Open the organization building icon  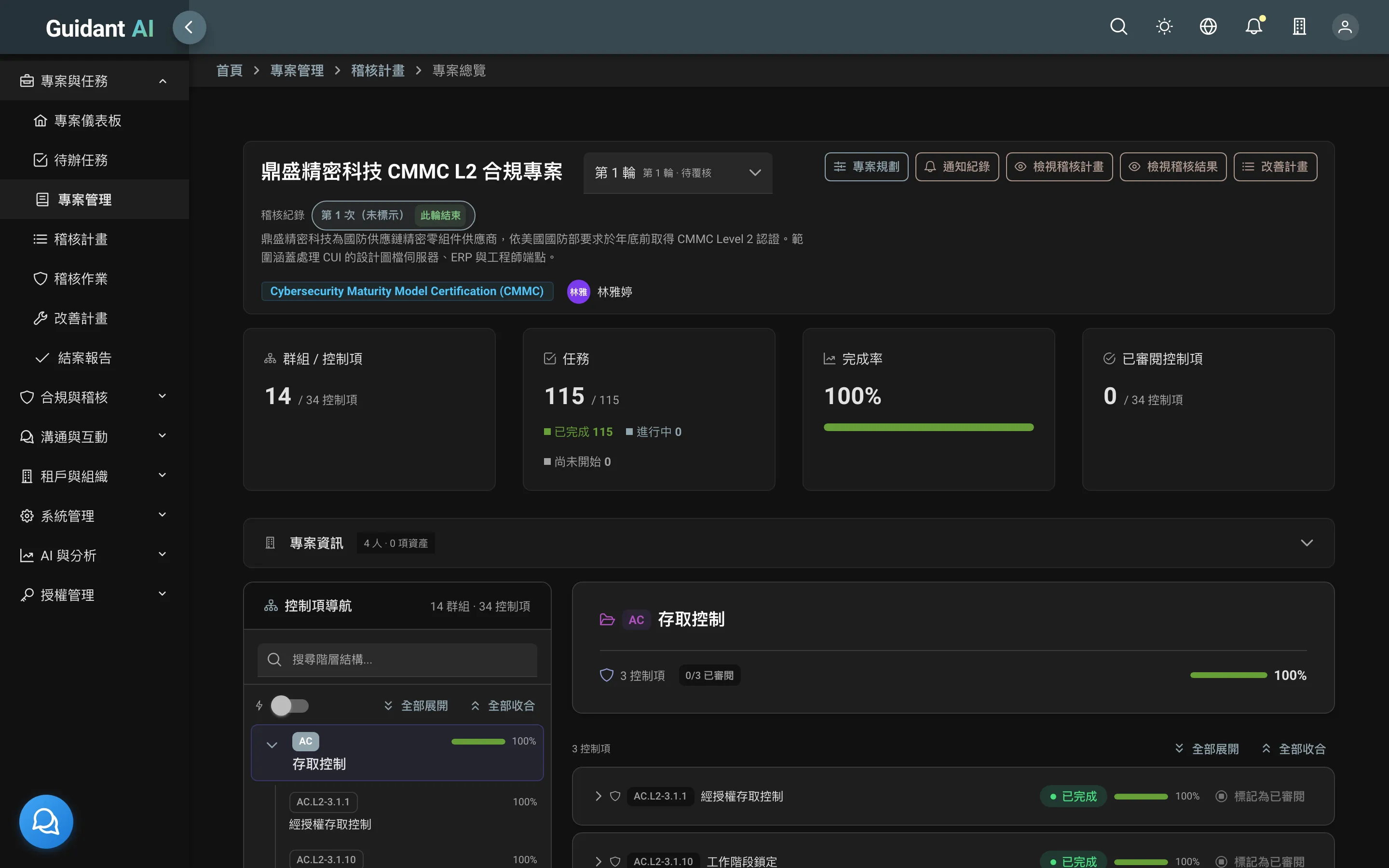point(1299,27)
